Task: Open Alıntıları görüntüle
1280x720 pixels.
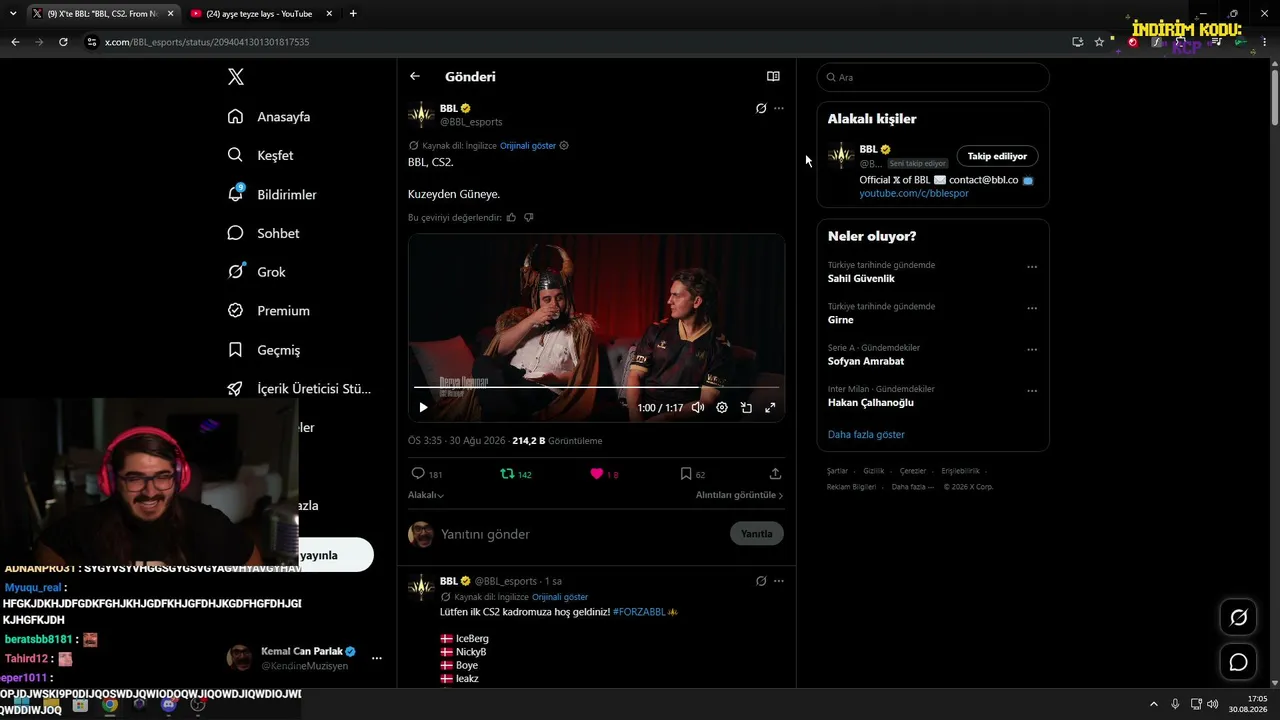Action: click(x=739, y=495)
